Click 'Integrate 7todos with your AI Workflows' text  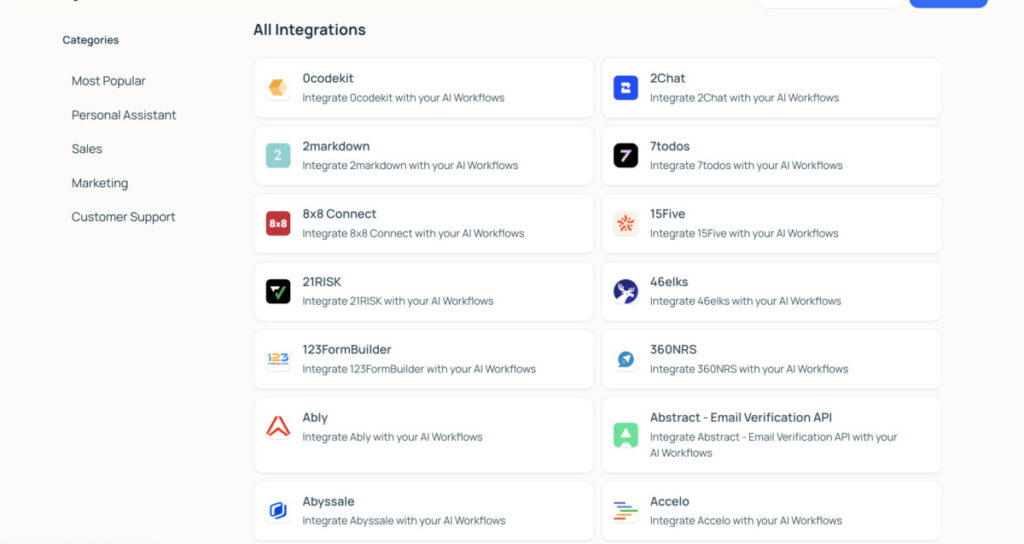[746, 166]
